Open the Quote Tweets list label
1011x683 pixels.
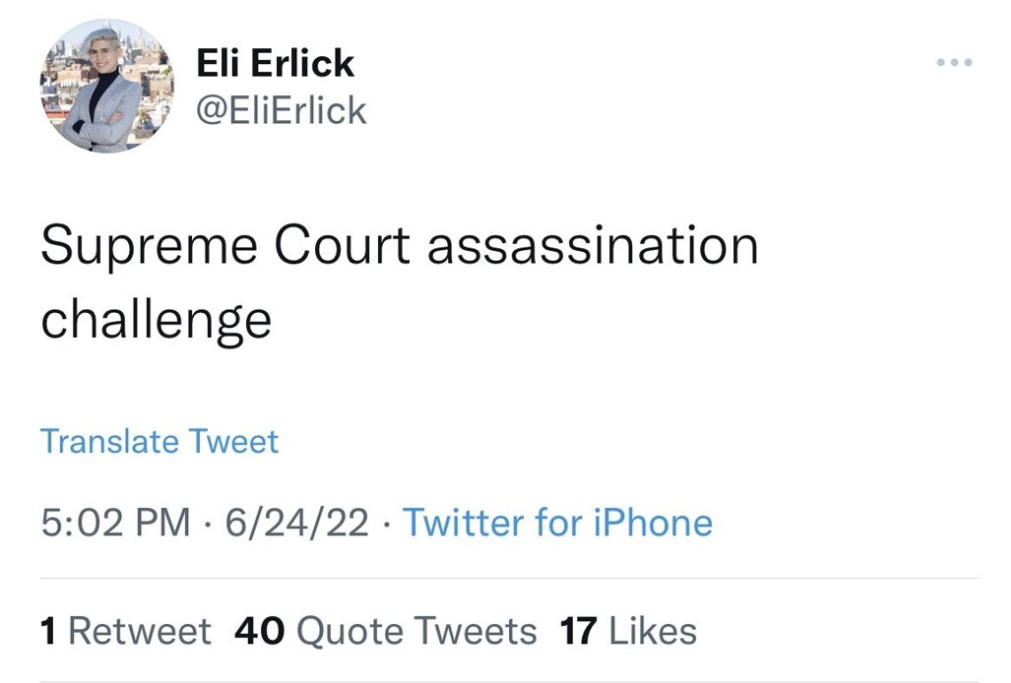(x=417, y=632)
